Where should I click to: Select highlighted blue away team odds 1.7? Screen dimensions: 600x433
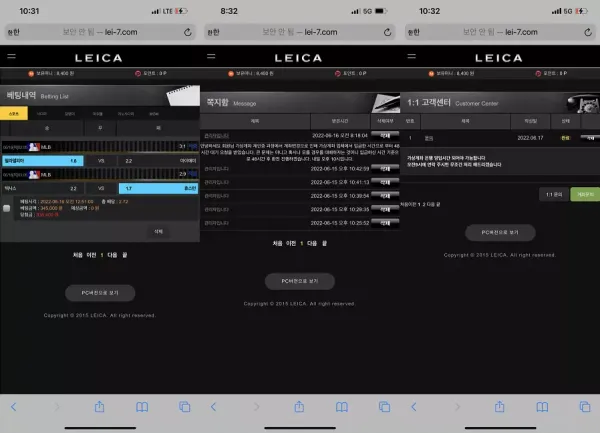click(x=158, y=188)
